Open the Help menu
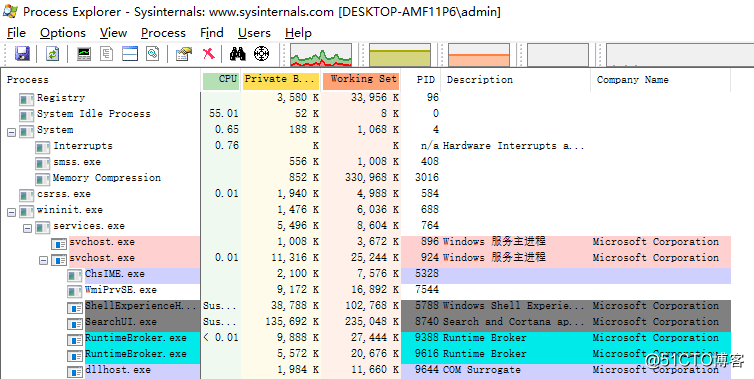 point(298,33)
